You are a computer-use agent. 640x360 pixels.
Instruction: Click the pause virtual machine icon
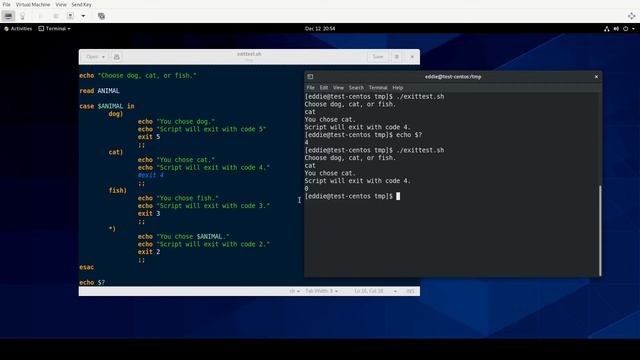[56, 16]
